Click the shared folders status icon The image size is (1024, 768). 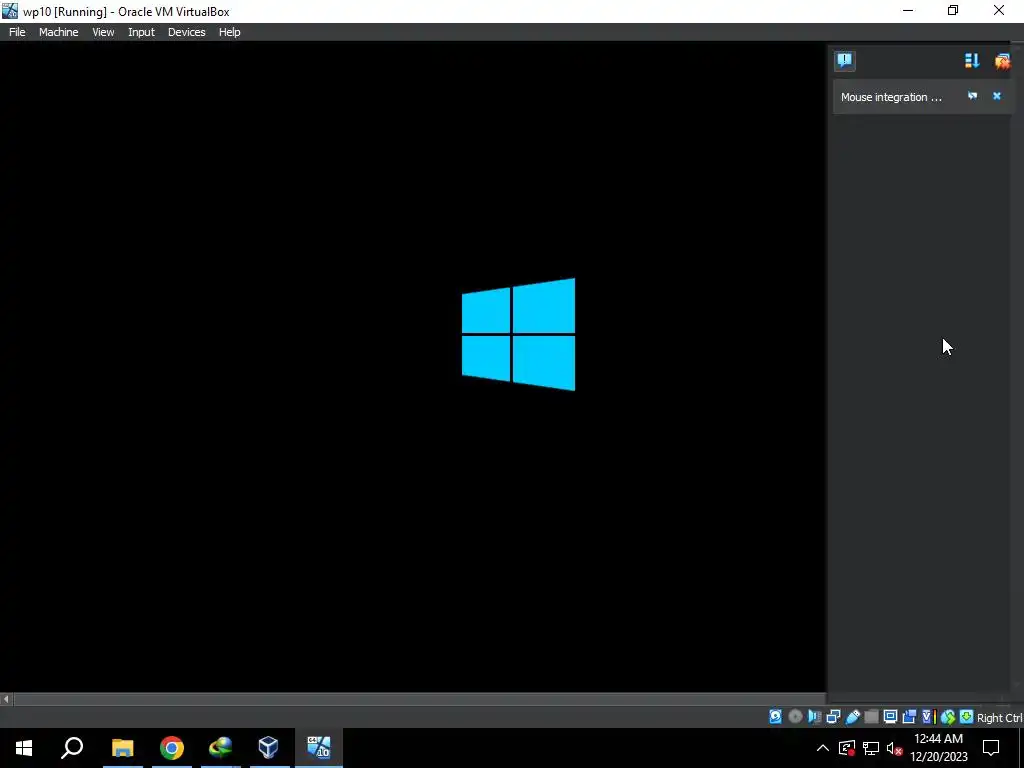871,716
